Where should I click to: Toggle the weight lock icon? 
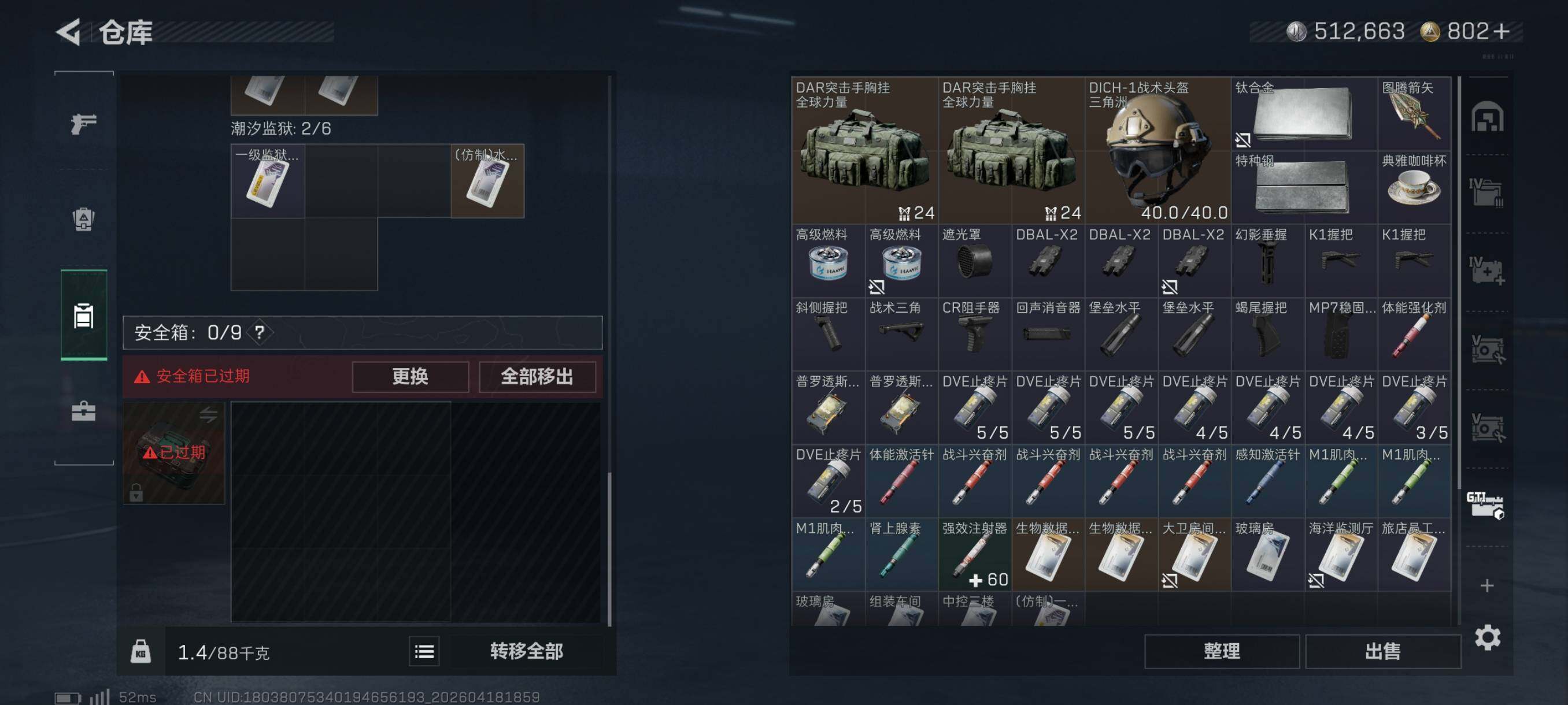click(140, 651)
